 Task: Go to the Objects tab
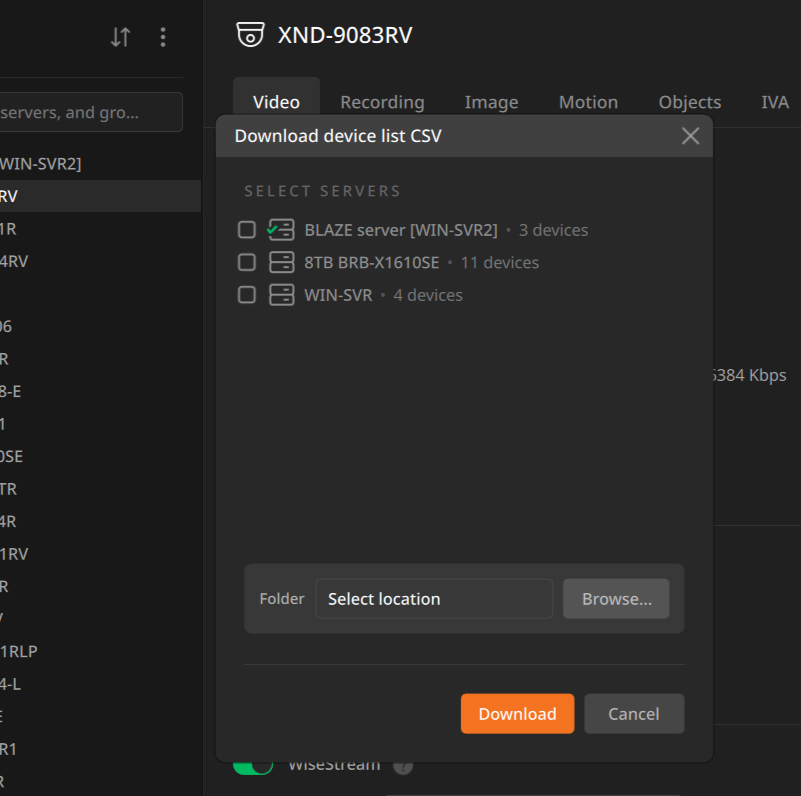pyautogui.click(x=690, y=102)
